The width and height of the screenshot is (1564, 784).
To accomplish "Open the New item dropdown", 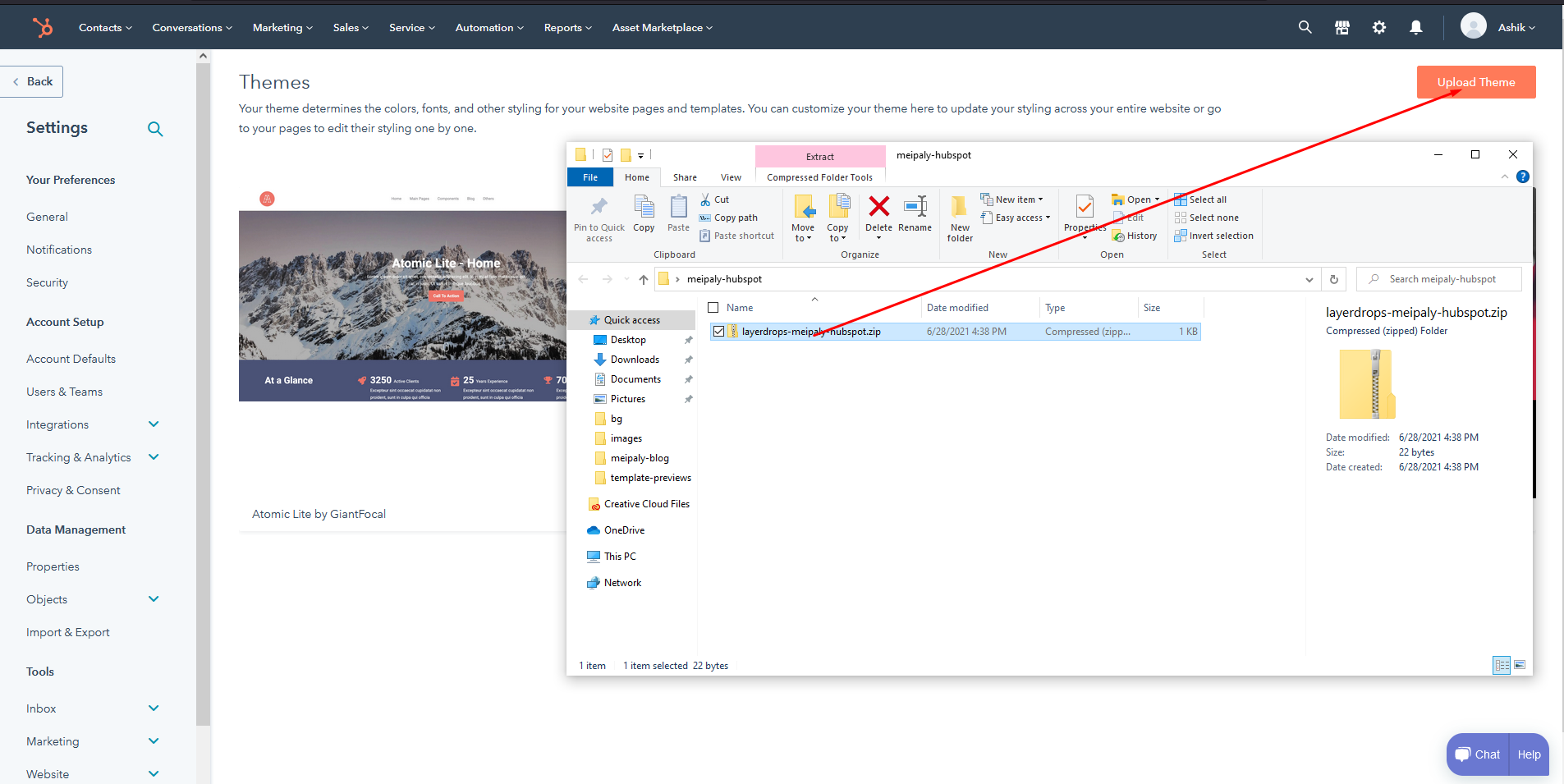I will coord(1011,199).
